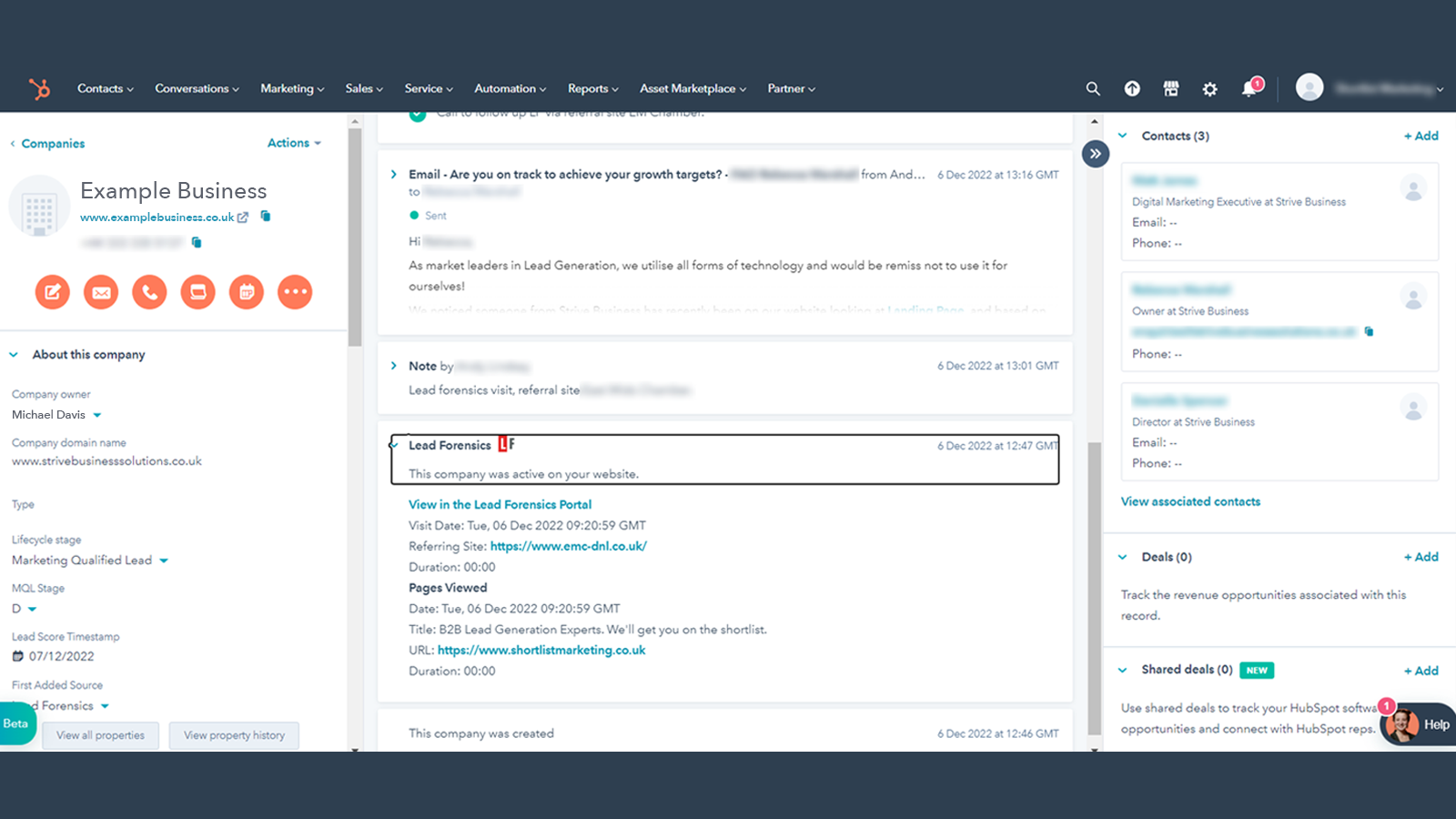Open HubSpot settings via the gear icon
1456x819 pixels.
pyautogui.click(x=1209, y=88)
